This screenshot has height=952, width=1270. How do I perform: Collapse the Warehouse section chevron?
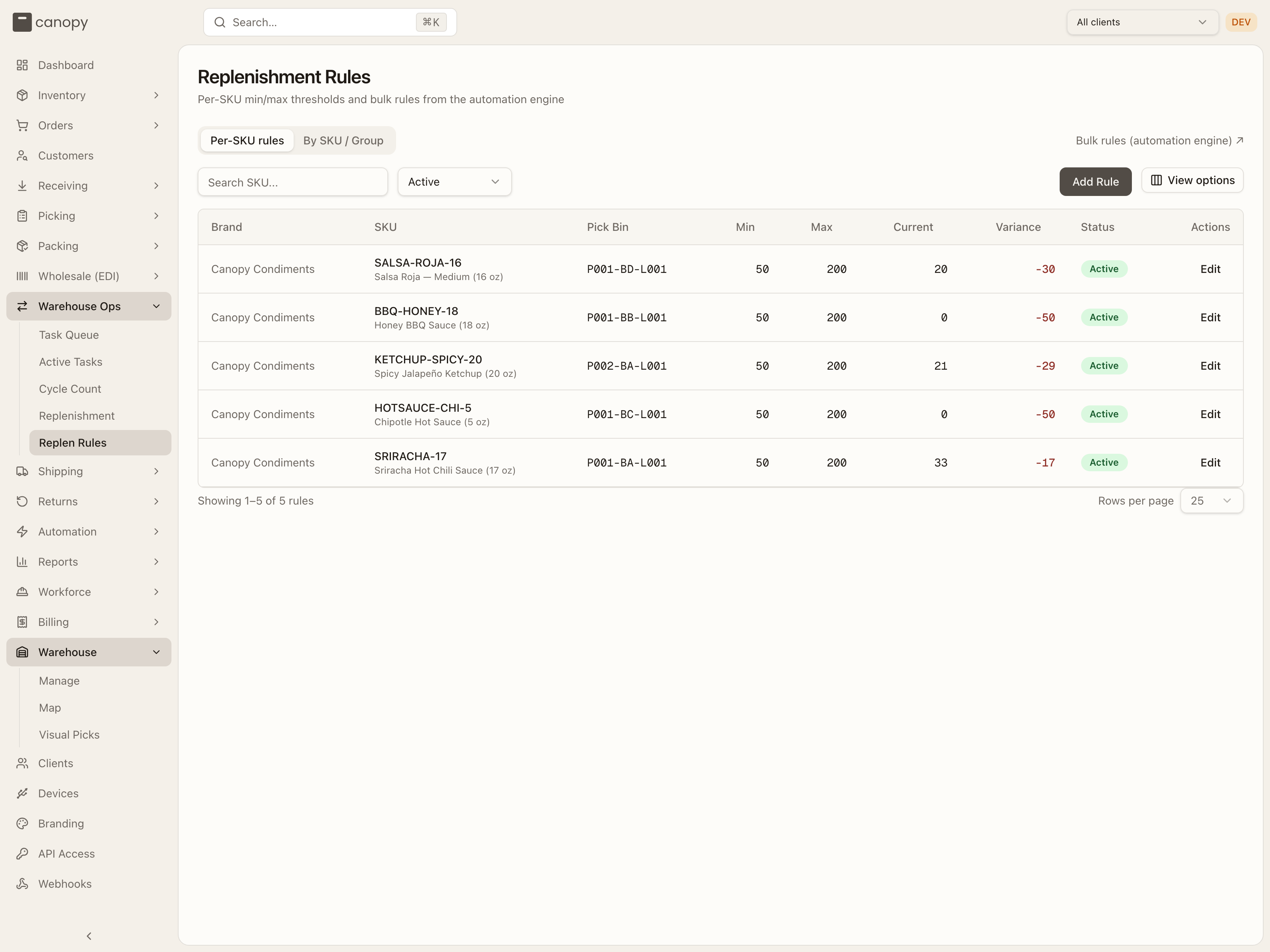point(156,652)
